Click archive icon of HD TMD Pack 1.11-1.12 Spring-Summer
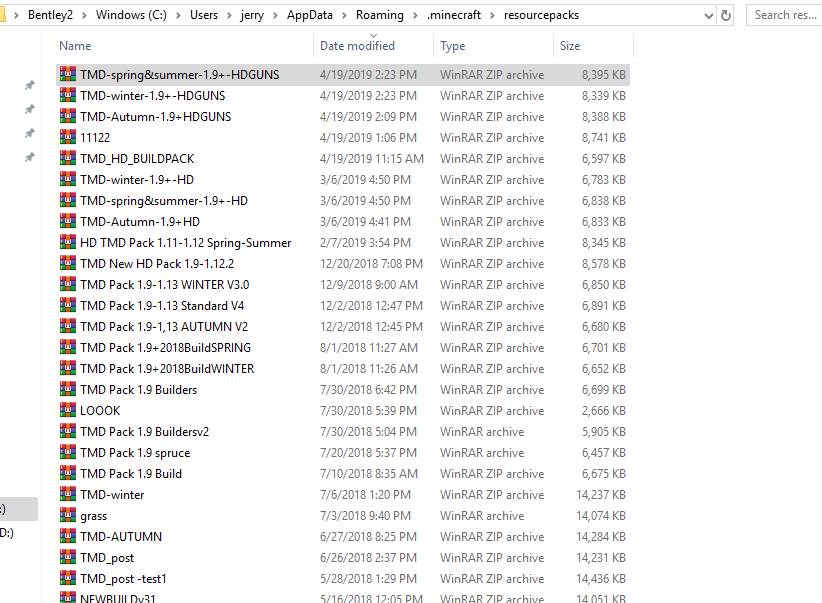The width and height of the screenshot is (822, 603). [68, 242]
